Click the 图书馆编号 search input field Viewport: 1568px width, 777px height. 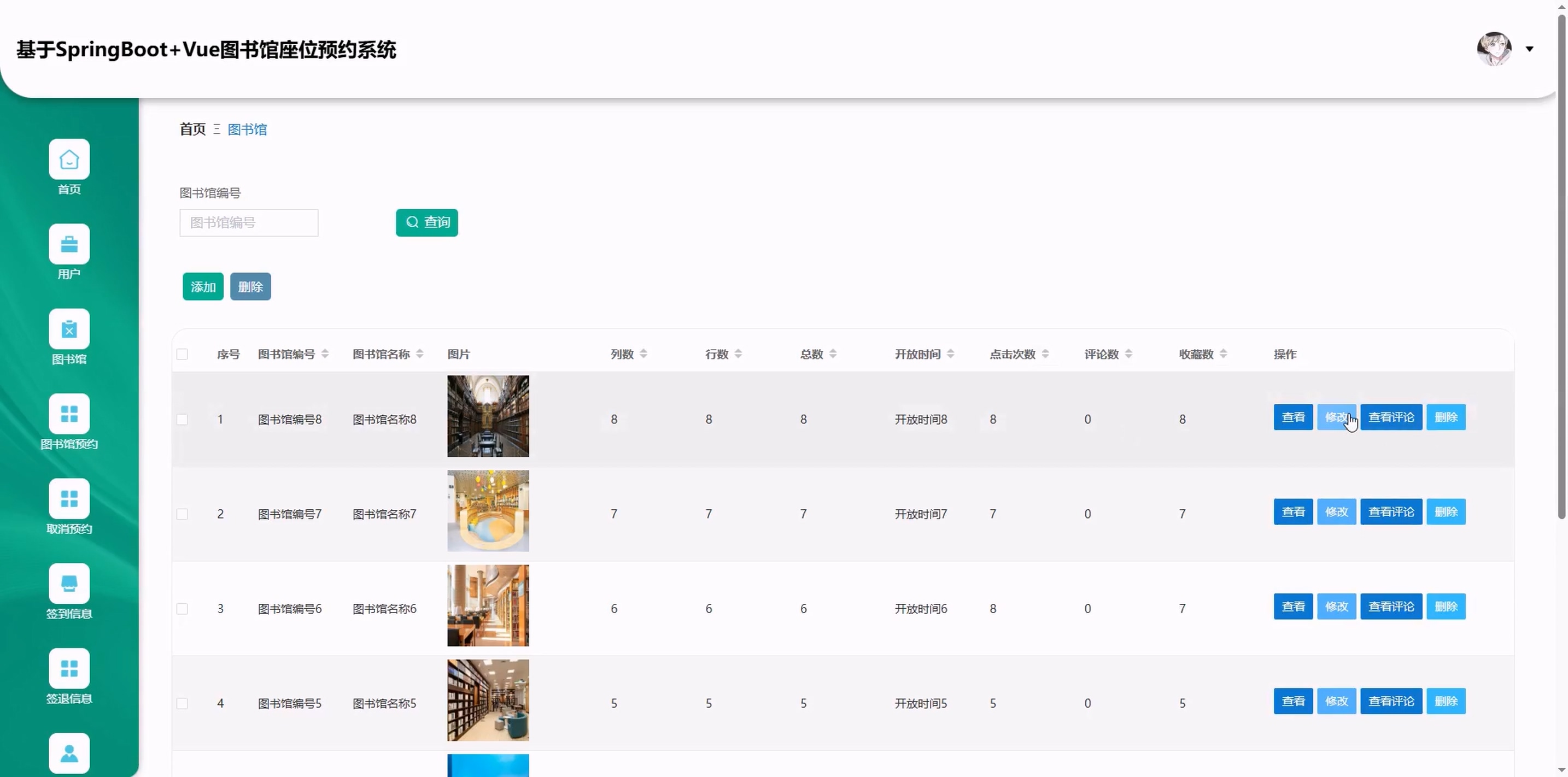248,223
